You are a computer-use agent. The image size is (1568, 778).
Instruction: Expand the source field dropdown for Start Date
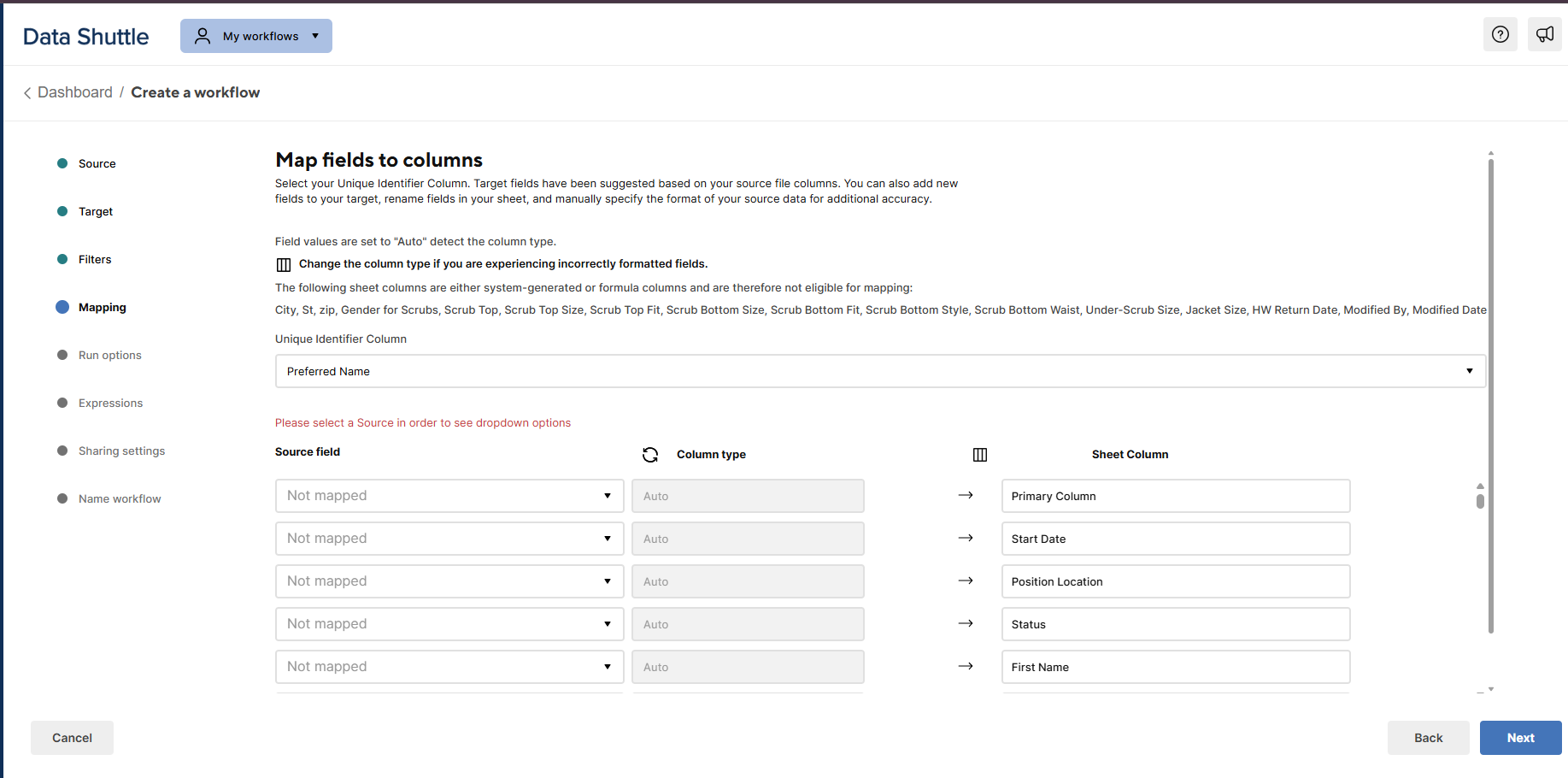pyautogui.click(x=449, y=539)
